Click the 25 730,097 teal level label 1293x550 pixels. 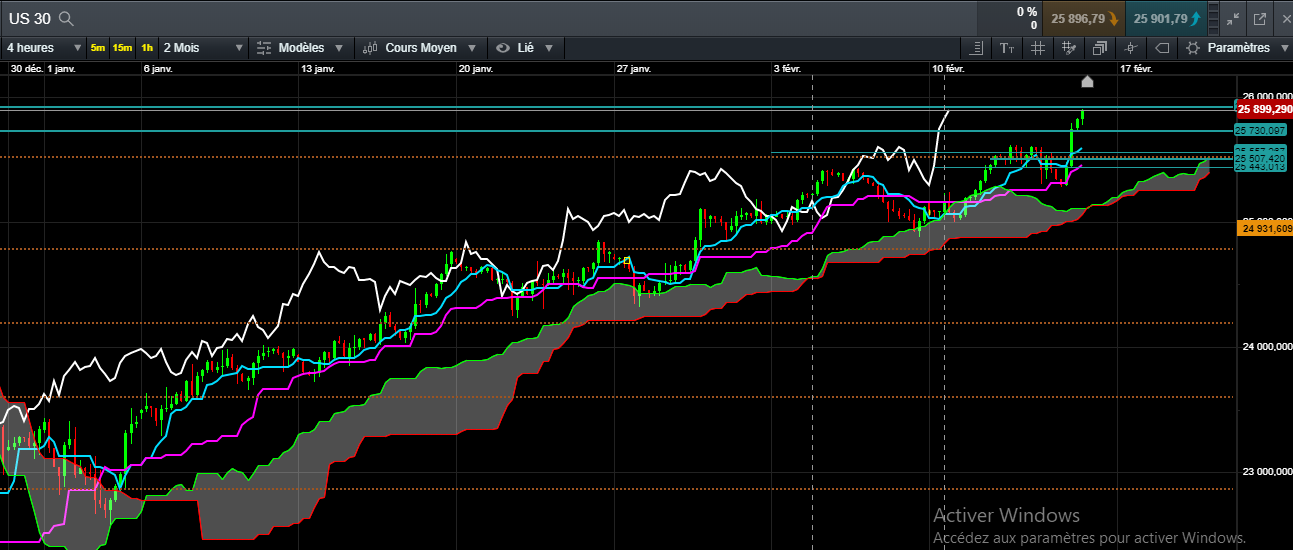pos(1260,130)
